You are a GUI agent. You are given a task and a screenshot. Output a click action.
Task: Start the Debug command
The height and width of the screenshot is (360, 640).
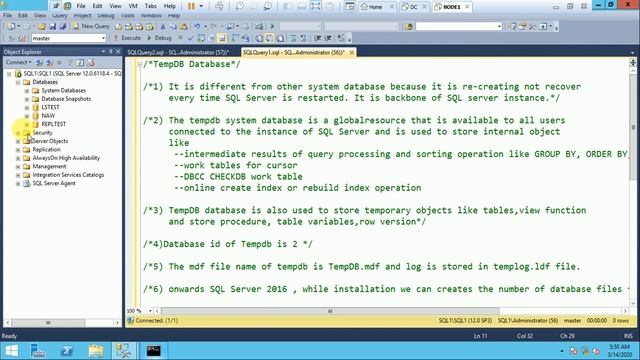coord(159,38)
